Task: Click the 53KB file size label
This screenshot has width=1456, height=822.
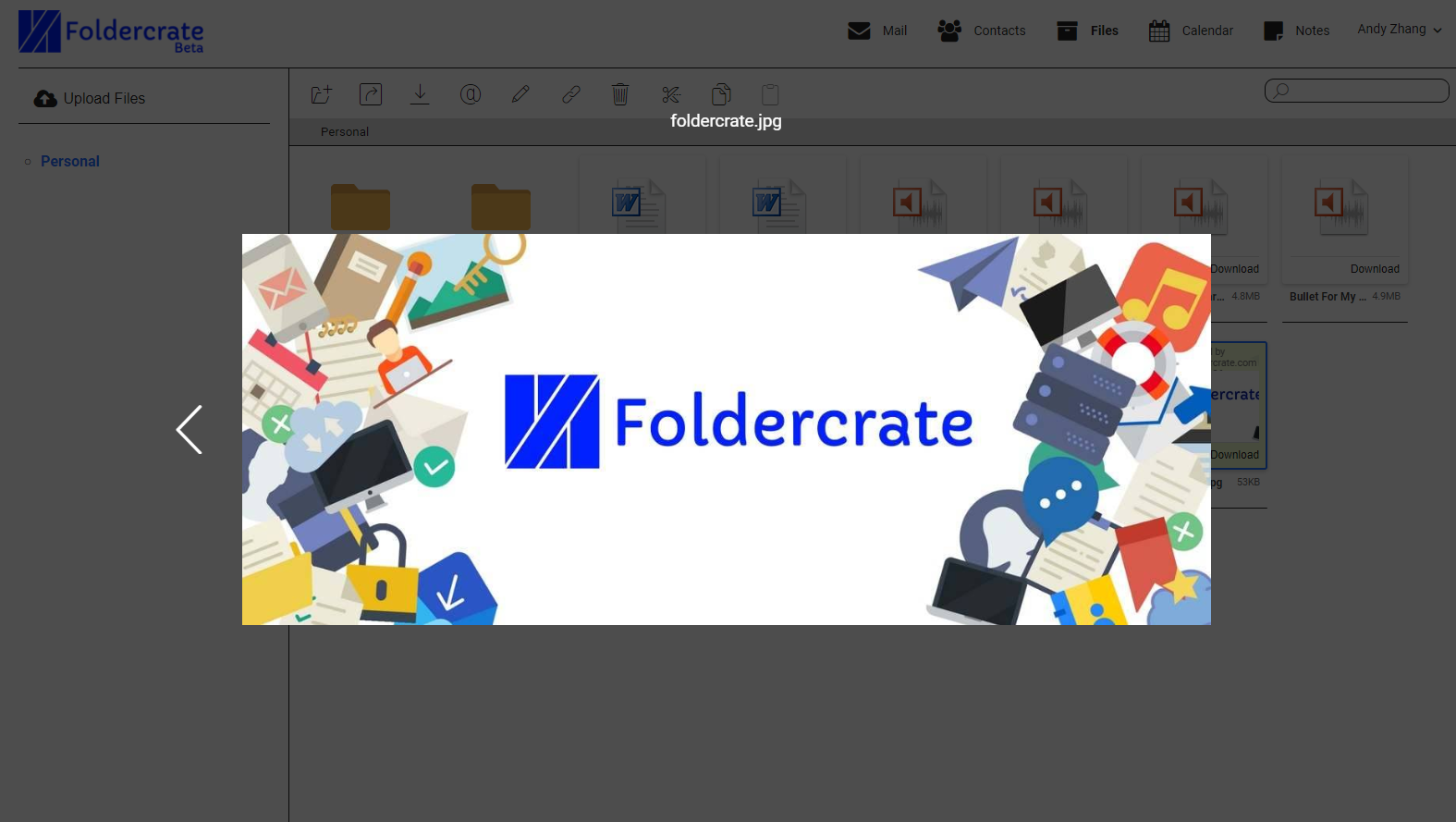Action: (x=1248, y=483)
